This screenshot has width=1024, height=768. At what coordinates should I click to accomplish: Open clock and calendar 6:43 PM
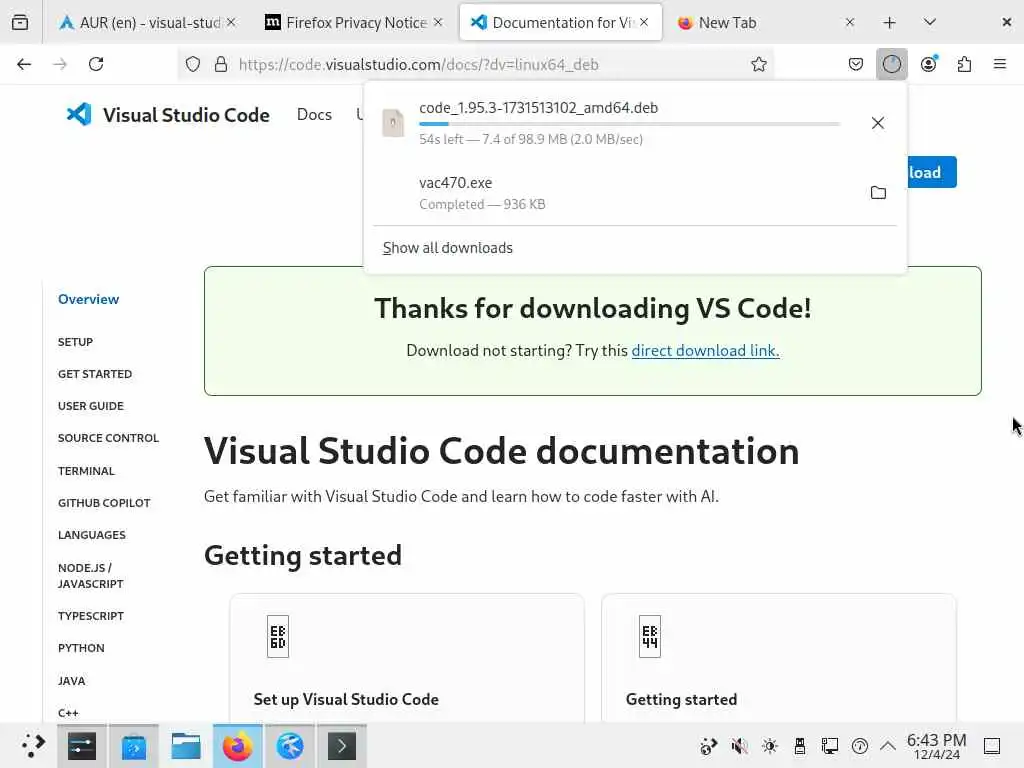936,746
